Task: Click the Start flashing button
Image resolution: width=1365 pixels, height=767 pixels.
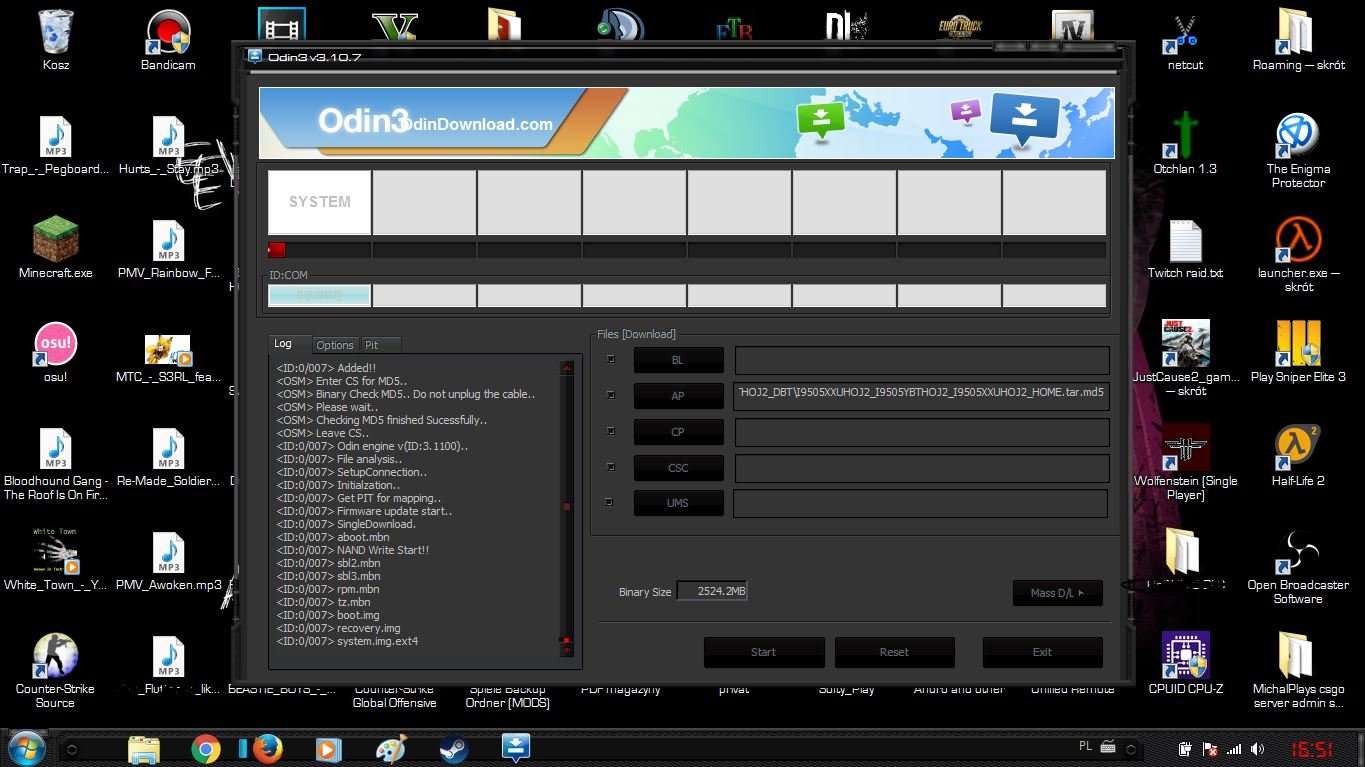Action: tap(763, 652)
